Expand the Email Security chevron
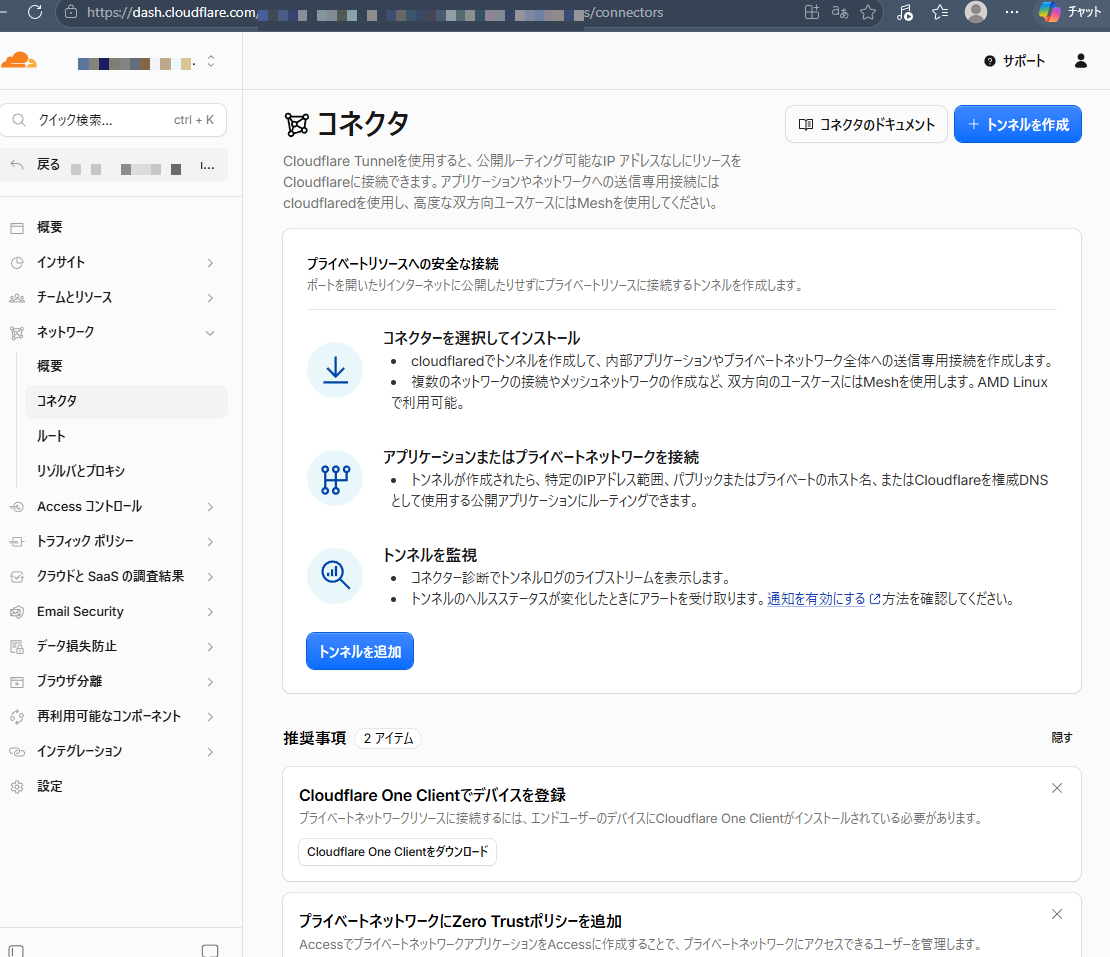 pos(210,612)
